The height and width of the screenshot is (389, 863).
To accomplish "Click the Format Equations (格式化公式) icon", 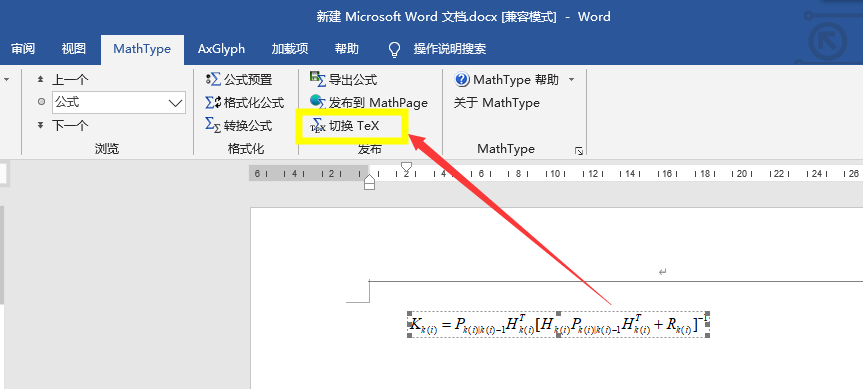I will point(213,102).
